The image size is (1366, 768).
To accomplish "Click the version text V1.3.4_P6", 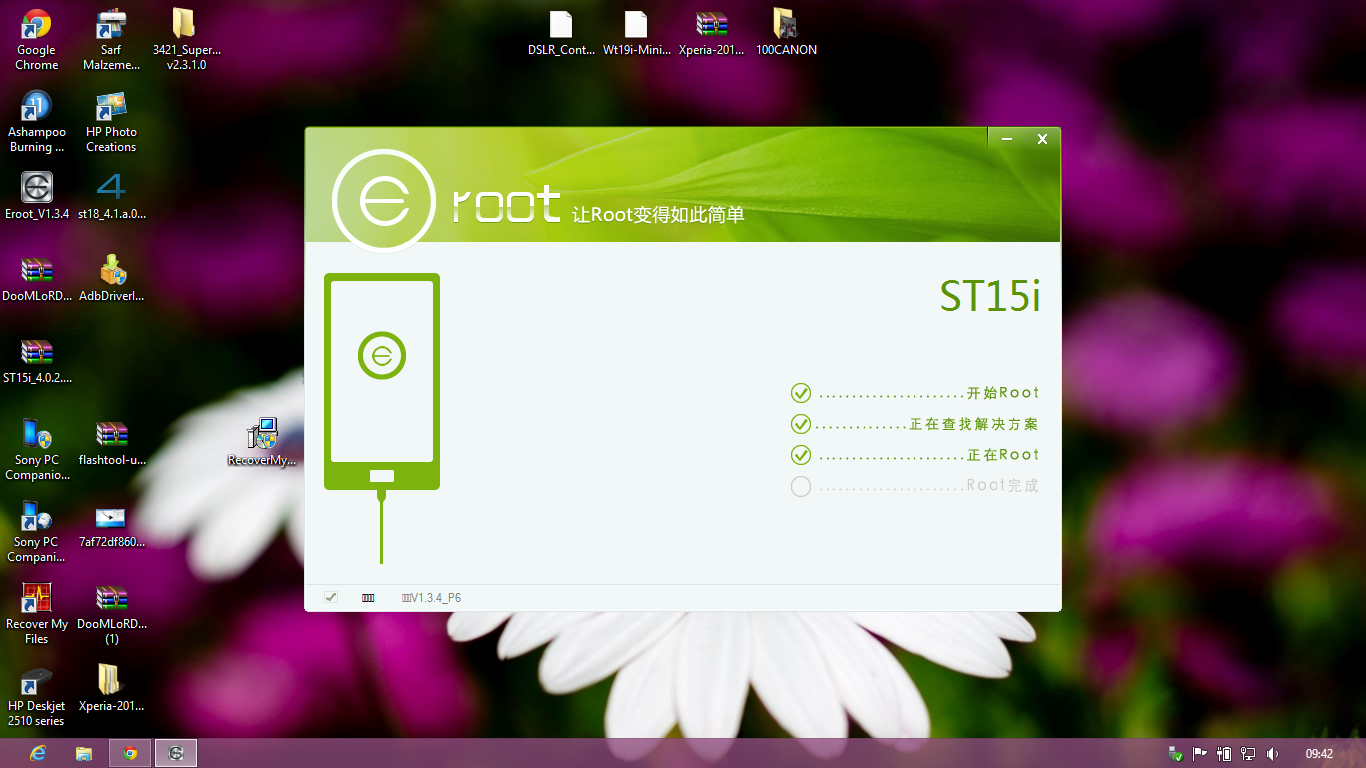I will (x=431, y=598).
